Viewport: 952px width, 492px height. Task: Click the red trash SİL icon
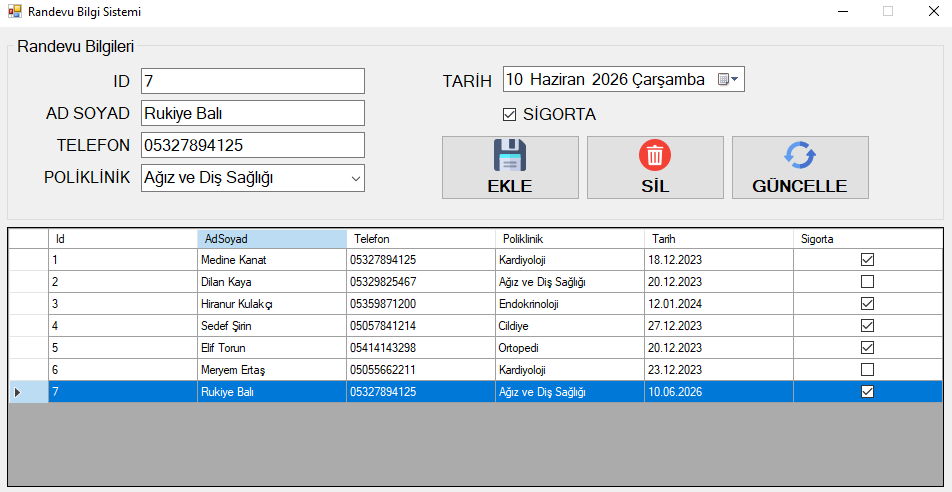(x=655, y=155)
